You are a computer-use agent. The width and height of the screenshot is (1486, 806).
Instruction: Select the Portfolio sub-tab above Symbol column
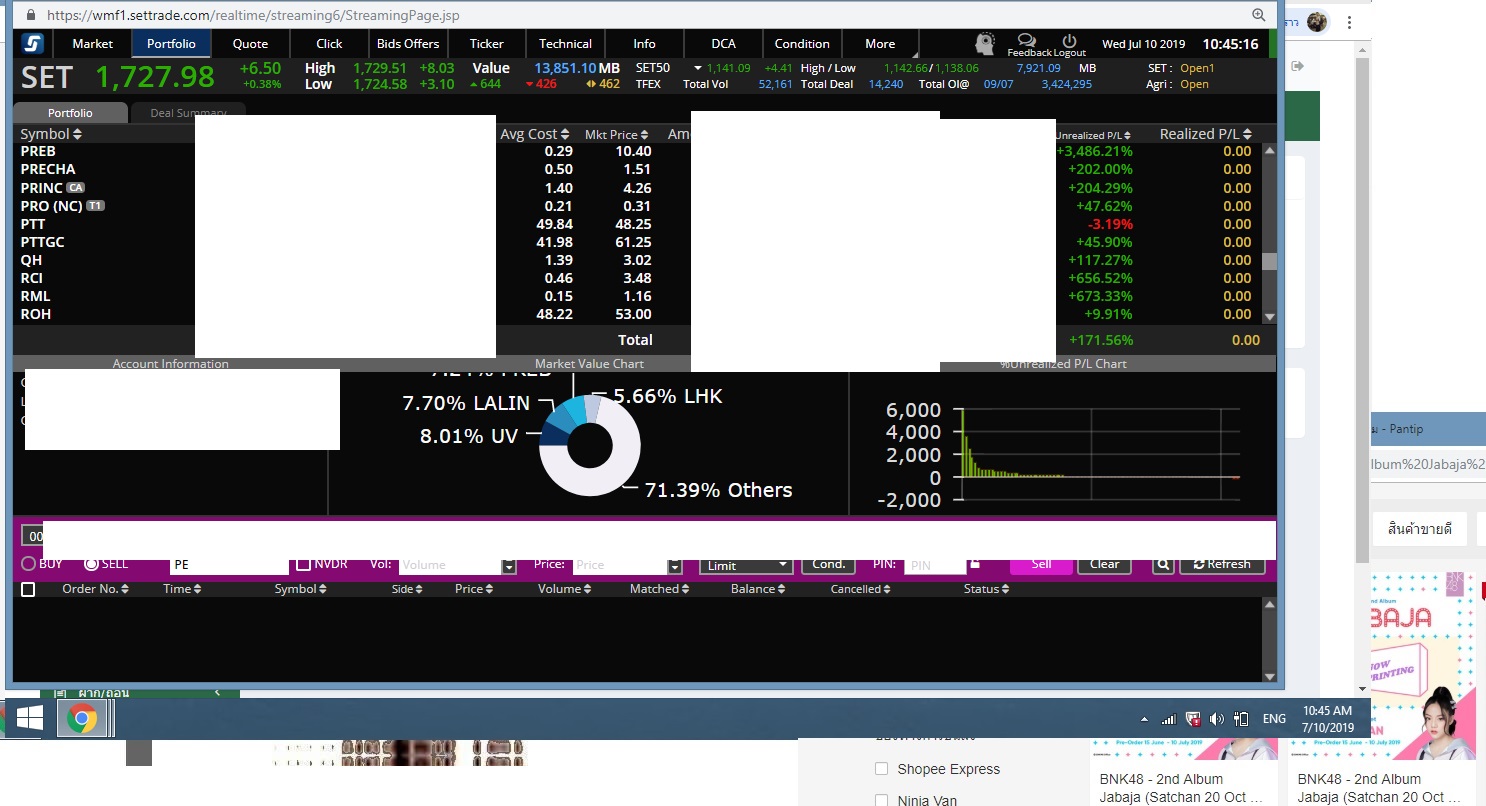point(70,113)
